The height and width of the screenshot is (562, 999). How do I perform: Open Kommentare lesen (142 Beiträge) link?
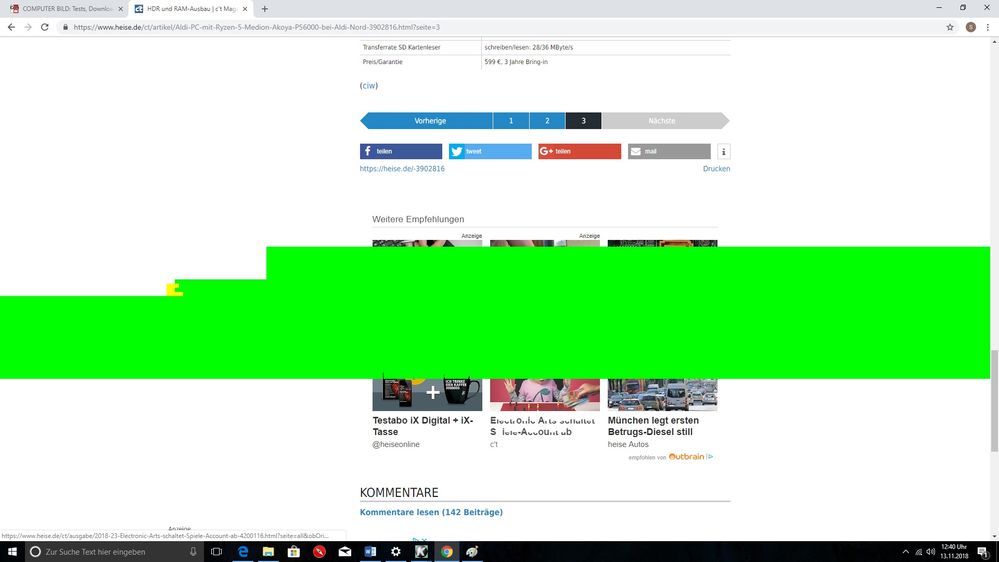click(x=431, y=512)
